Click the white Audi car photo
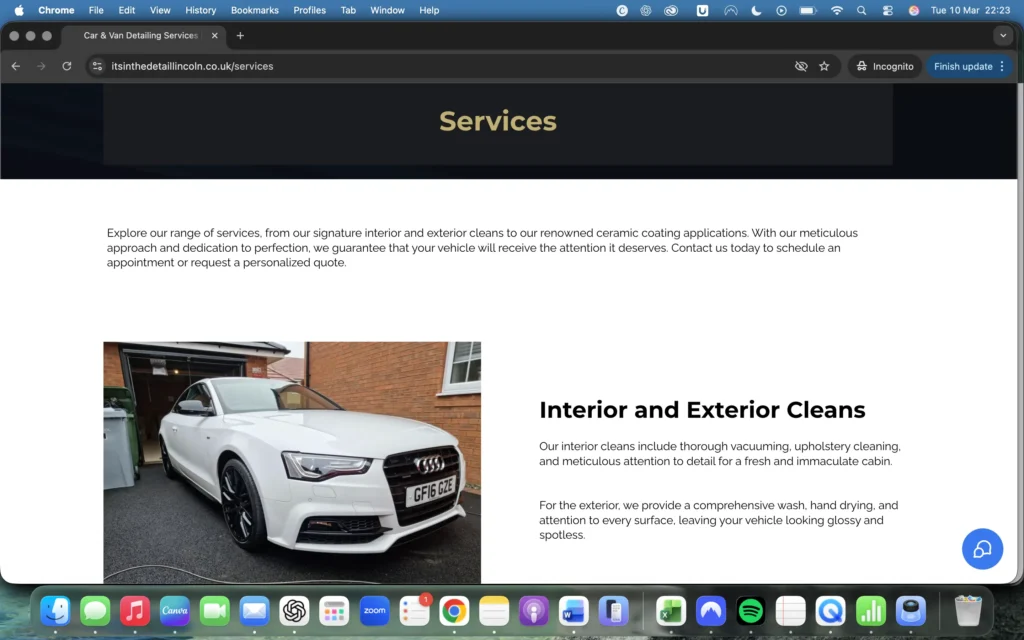 point(292,462)
